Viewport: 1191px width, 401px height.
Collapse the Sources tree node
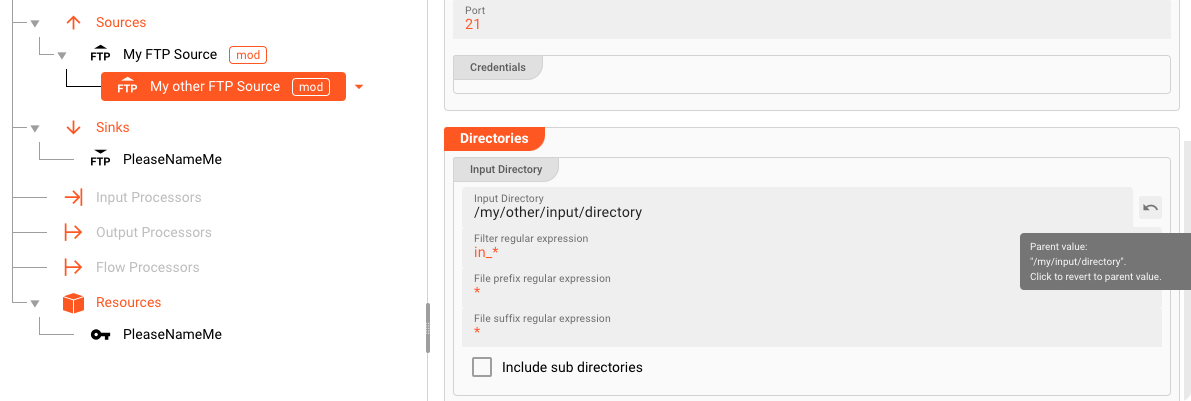pos(35,23)
